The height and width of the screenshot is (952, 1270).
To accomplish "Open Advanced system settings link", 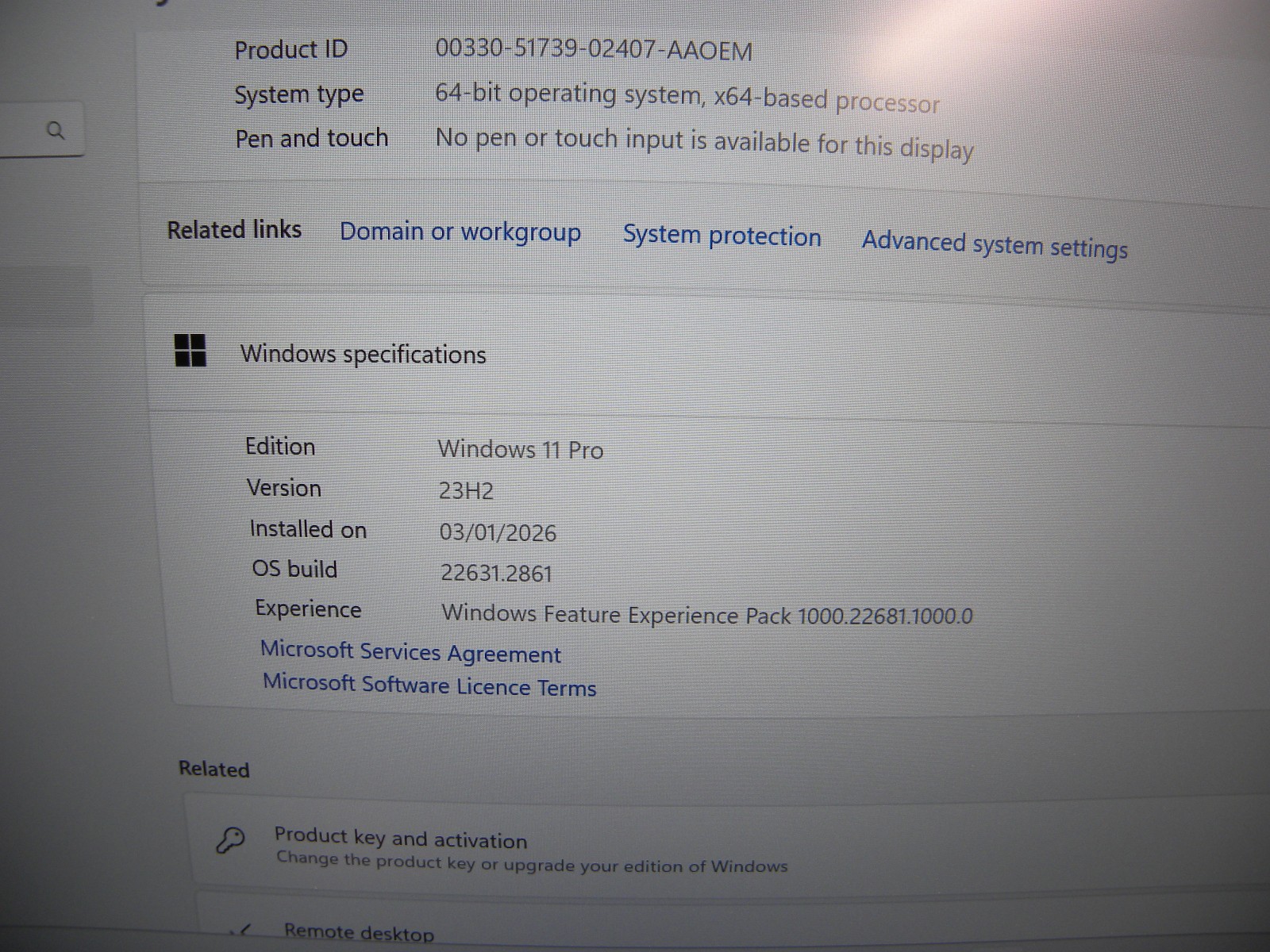I will click(x=995, y=244).
